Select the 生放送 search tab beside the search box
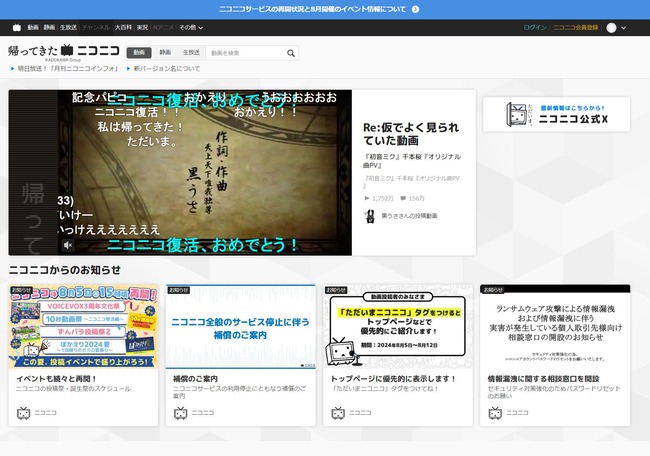The image size is (650, 456). (191, 53)
